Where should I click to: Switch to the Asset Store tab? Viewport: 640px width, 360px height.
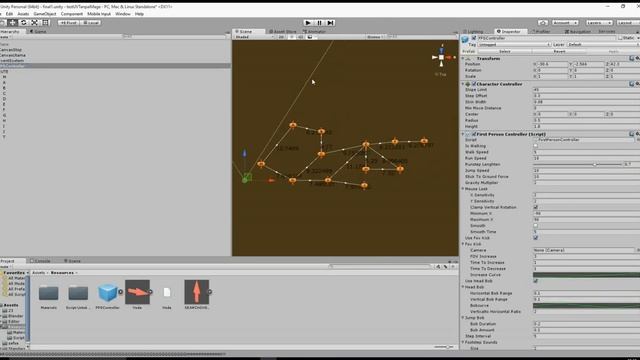pyautogui.click(x=283, y=31)
